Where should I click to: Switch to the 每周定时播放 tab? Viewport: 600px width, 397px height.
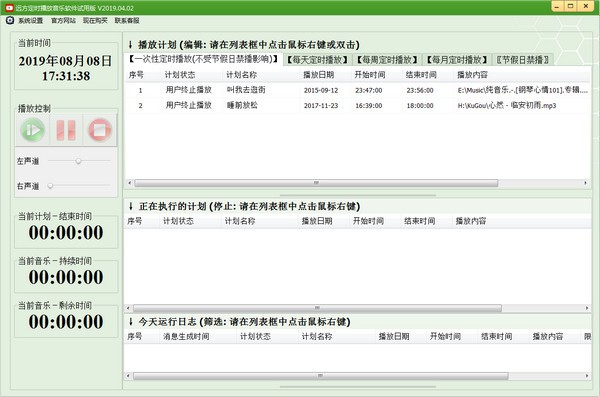(x=387, y=60)
